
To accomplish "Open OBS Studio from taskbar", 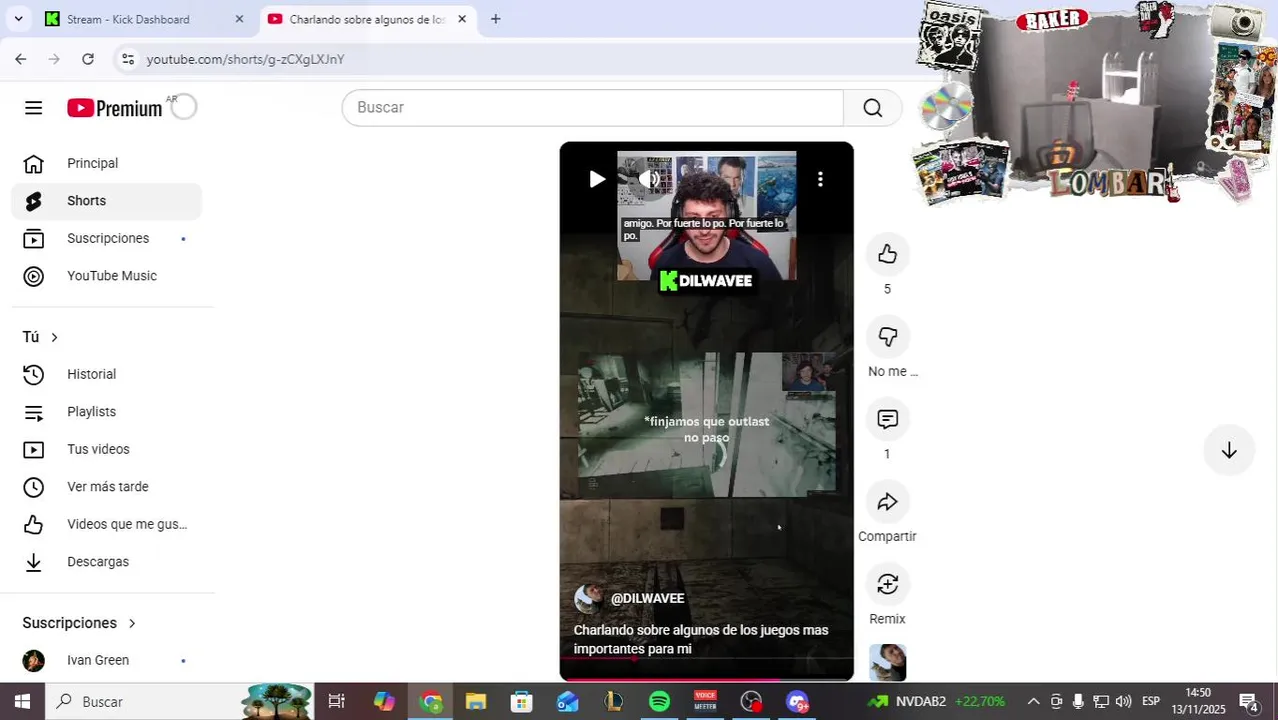I will point(751,702).
